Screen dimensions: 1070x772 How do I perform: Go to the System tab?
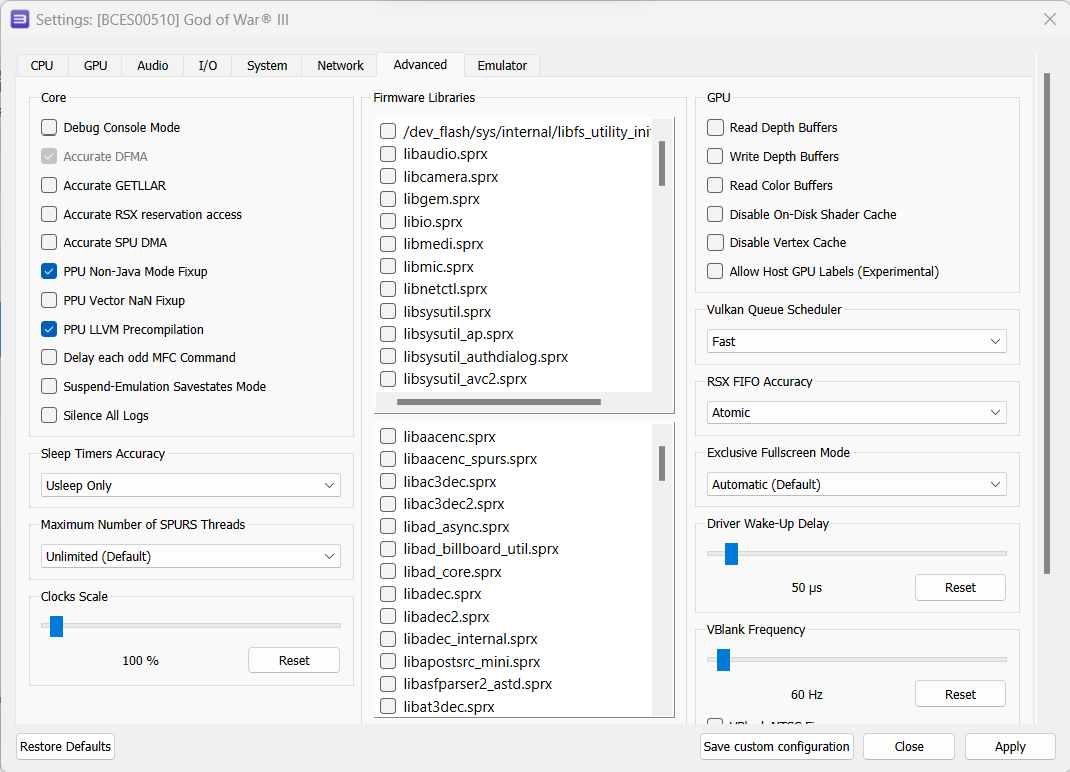[267, 66]
